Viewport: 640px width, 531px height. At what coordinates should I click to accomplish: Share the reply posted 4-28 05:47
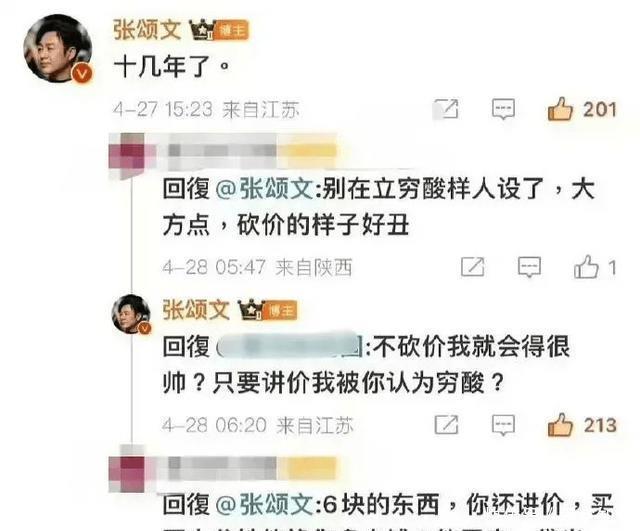tap(473, 267)
